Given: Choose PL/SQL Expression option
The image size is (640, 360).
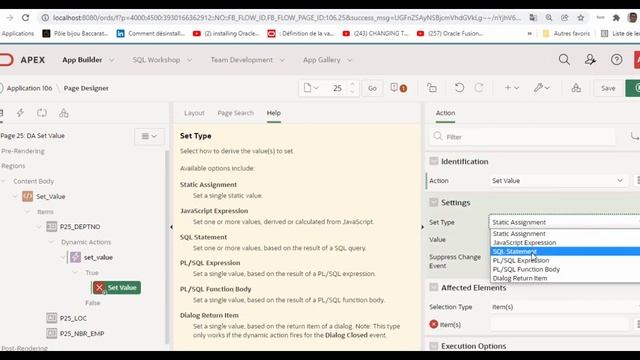Looking at the screenshot, I should tap(565, 260).
